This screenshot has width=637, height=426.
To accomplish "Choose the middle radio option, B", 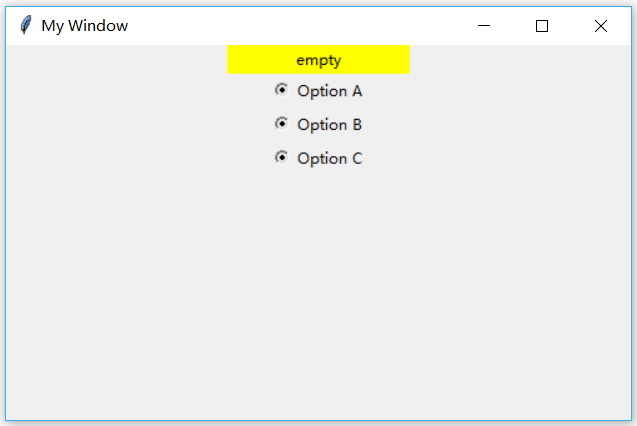I will pyautogui.click(x=281, y=123).
